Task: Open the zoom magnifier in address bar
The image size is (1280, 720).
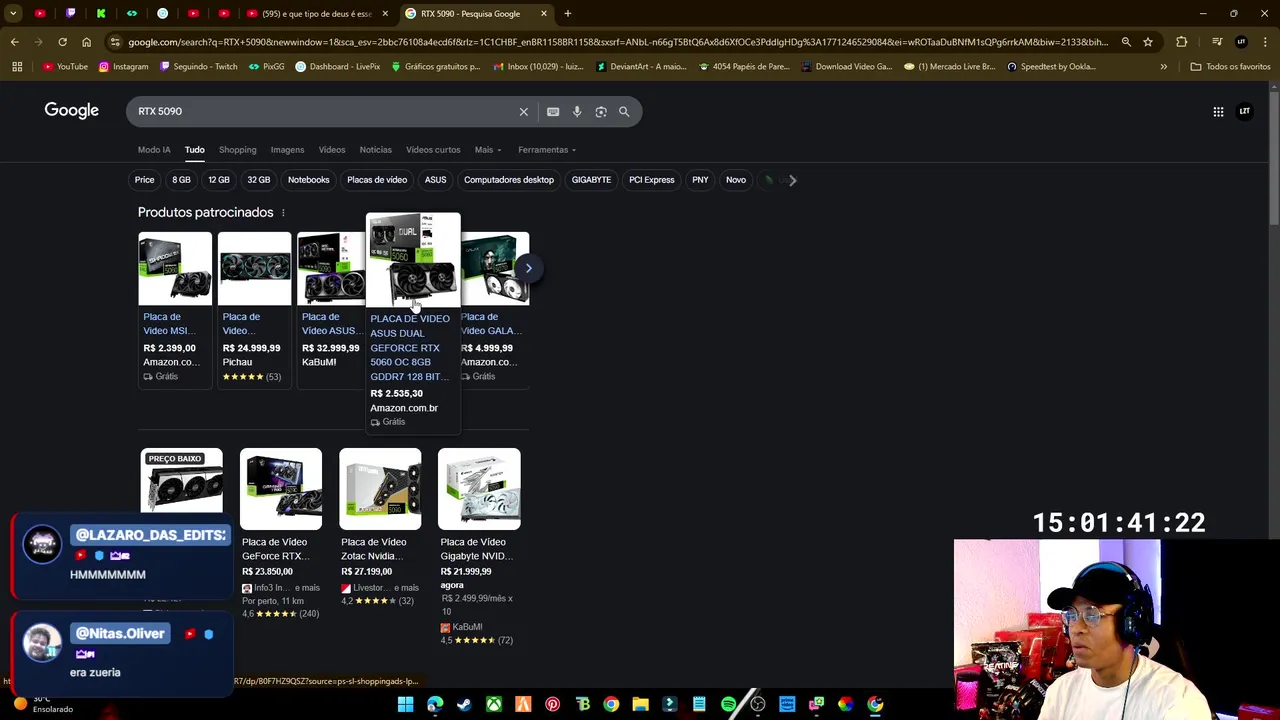Action: 1126,42
